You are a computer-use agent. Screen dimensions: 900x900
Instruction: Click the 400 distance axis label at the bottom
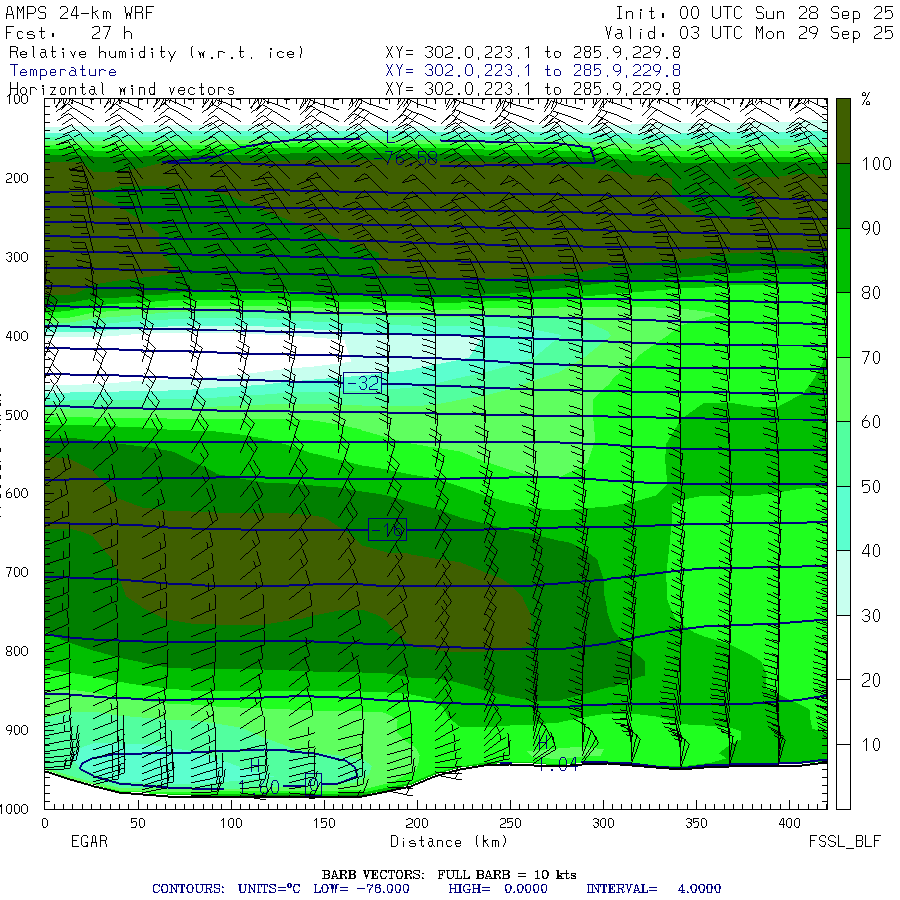coord(789,823)
